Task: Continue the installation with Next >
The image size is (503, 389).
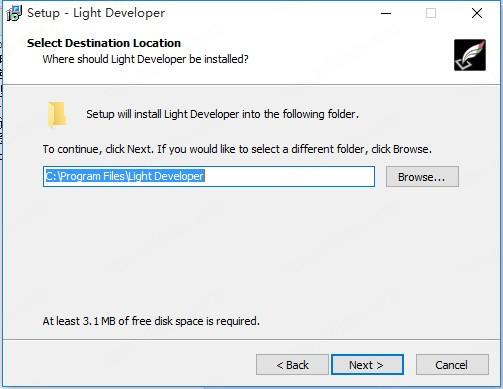Action: click(367, 365)
